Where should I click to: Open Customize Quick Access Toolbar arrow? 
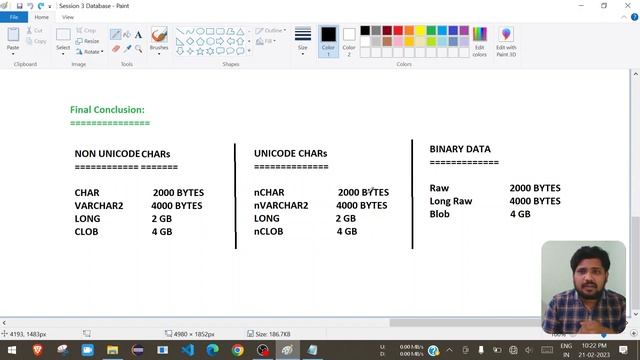tap(50, 6)
